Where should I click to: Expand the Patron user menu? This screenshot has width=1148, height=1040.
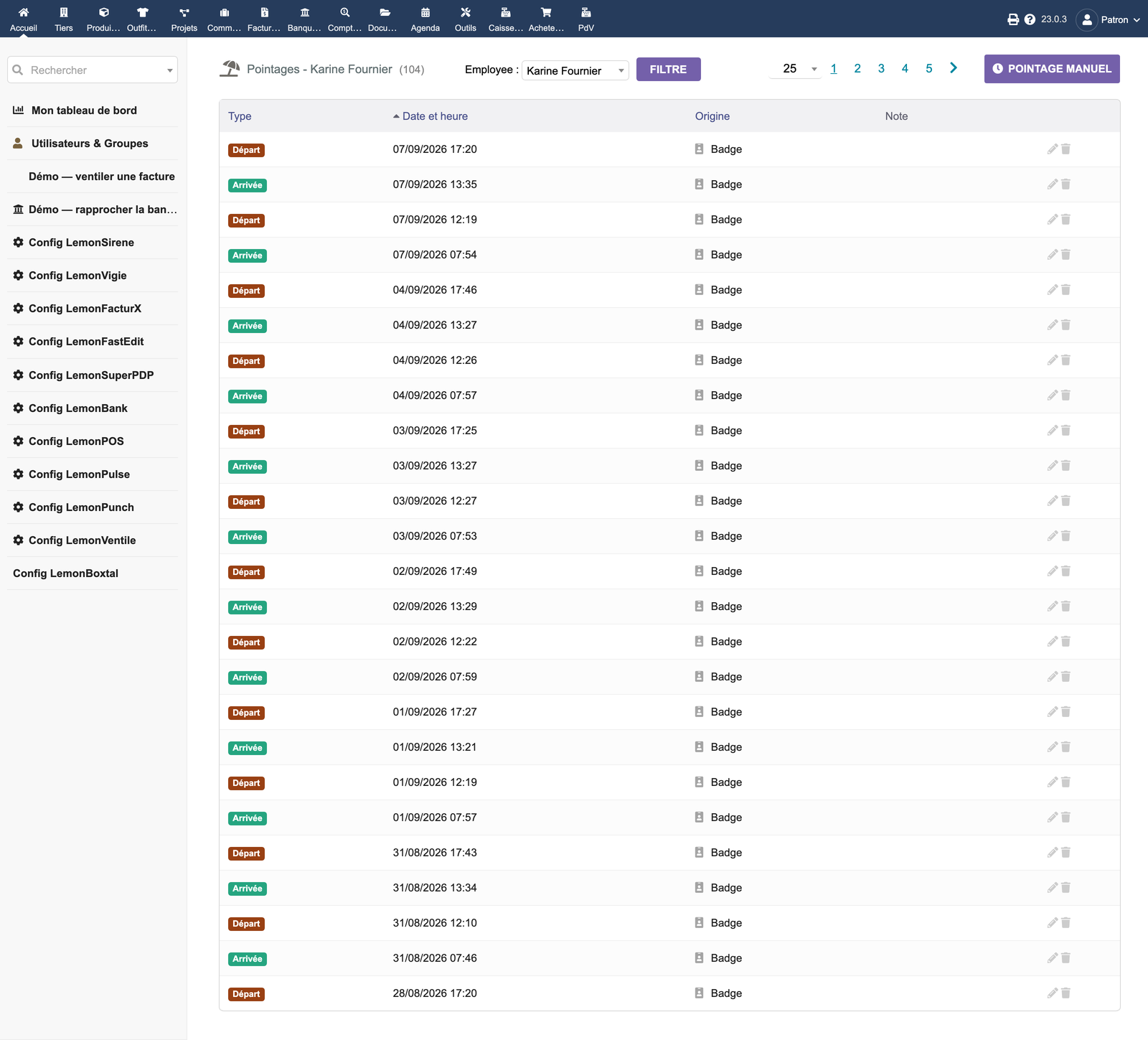point(1109,19)
